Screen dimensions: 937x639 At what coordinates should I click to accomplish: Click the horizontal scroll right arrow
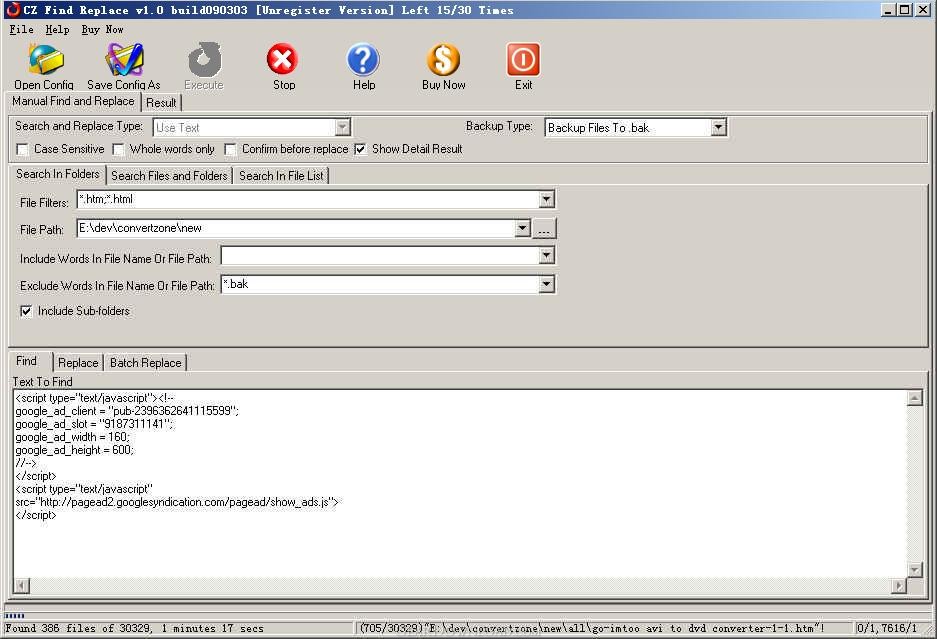(x=898, y=586)
